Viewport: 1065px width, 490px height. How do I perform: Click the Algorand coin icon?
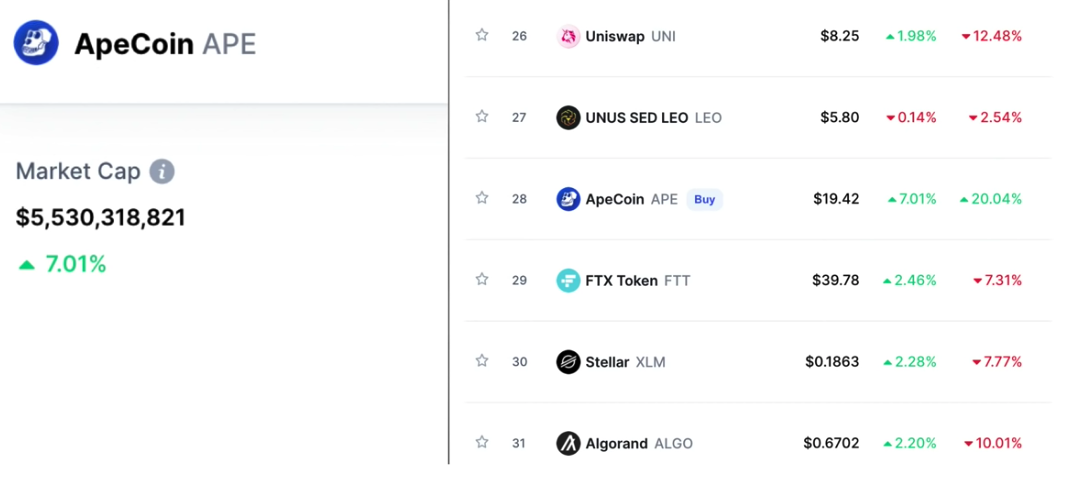point(568,443)
